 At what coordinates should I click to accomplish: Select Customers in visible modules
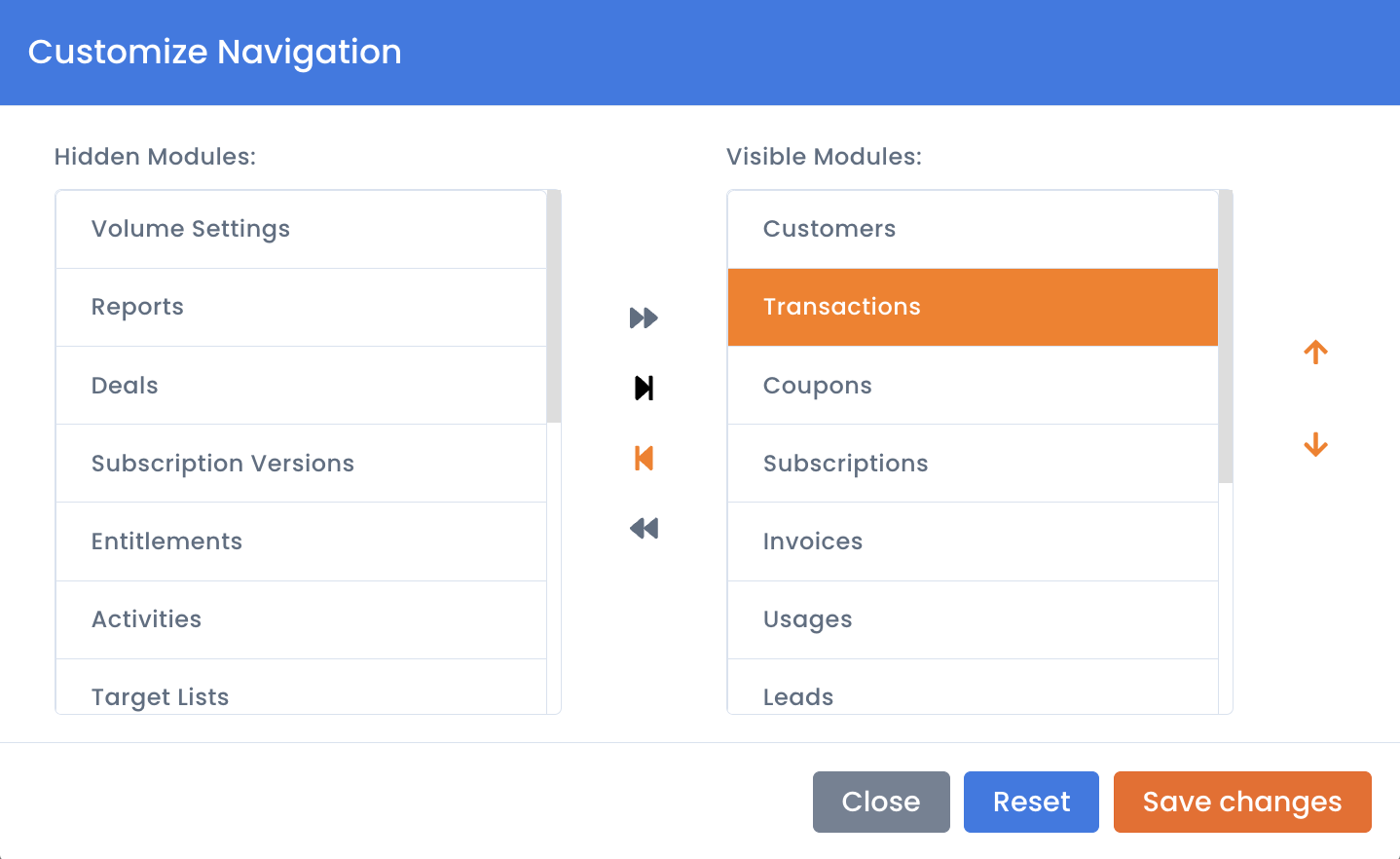tap(973, 229)
